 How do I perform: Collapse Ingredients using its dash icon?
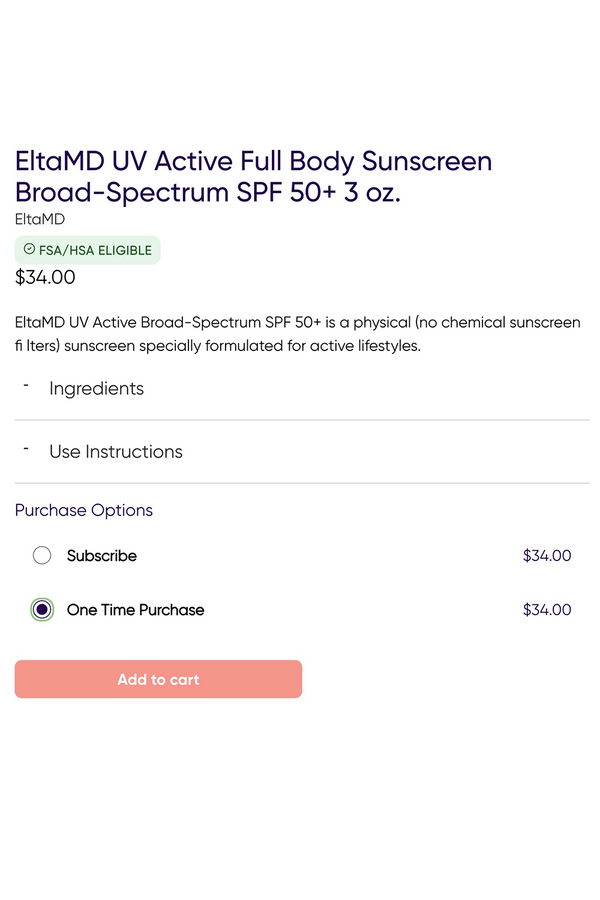pyautogui.click(x=26, y=385)
